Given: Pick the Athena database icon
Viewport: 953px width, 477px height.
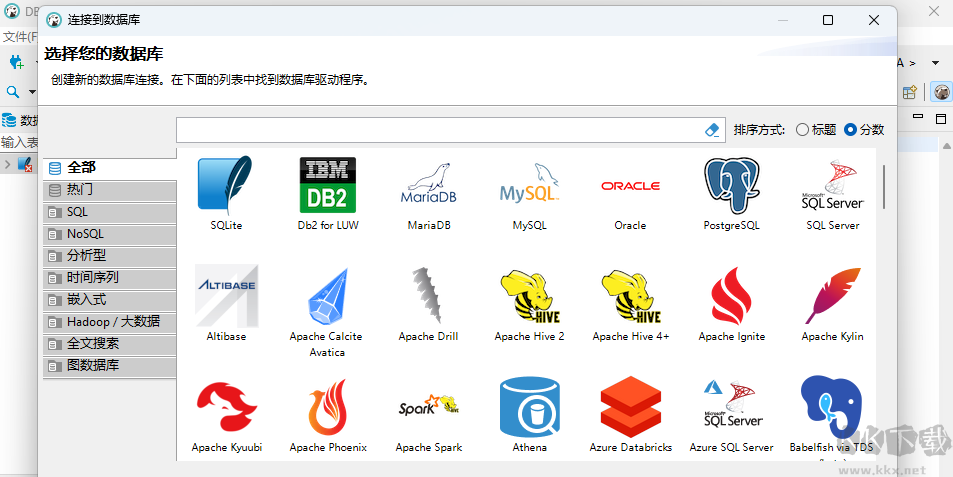Looking at the screenshot, I should click(x=529, y=407).
